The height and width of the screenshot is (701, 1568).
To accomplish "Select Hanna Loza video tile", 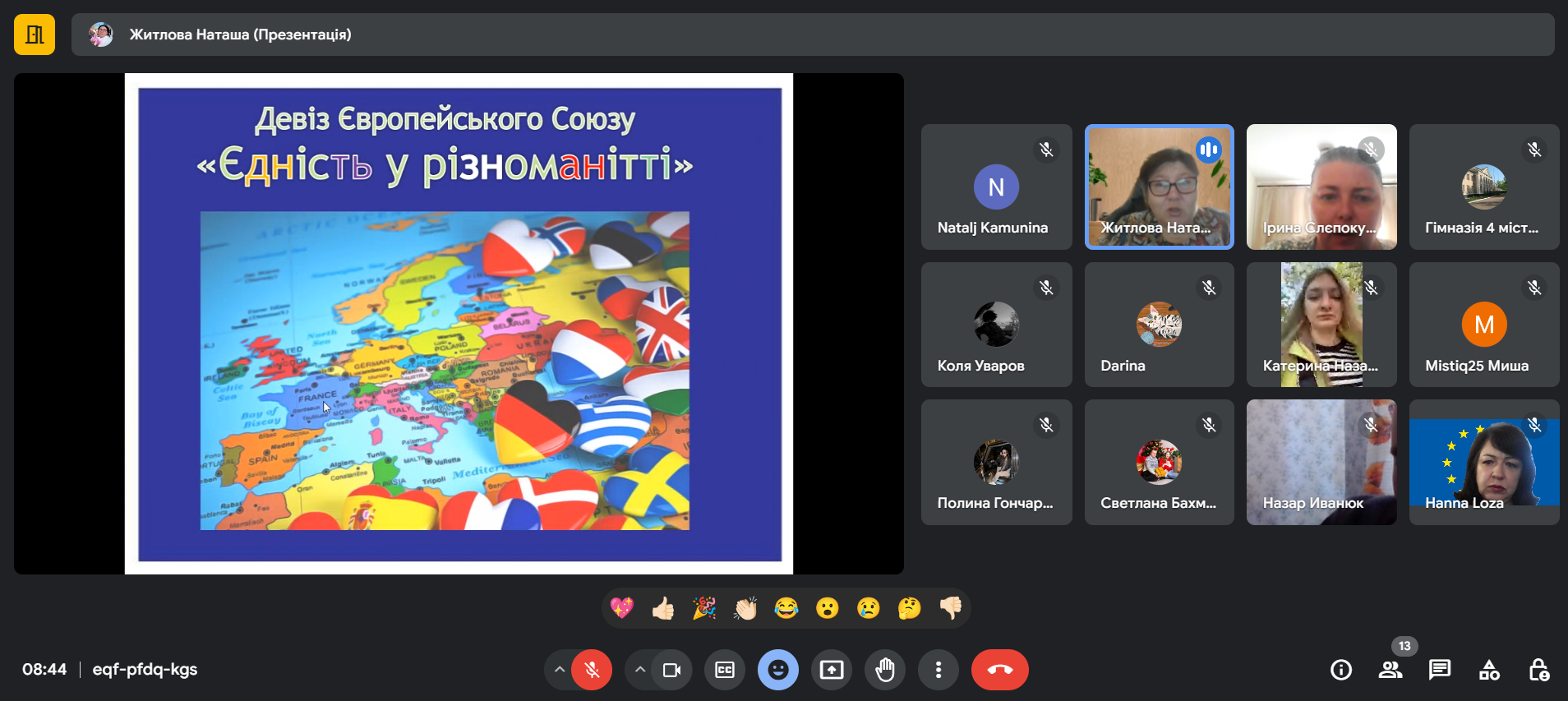I will pyautogui.click(x=1483, y=462).
